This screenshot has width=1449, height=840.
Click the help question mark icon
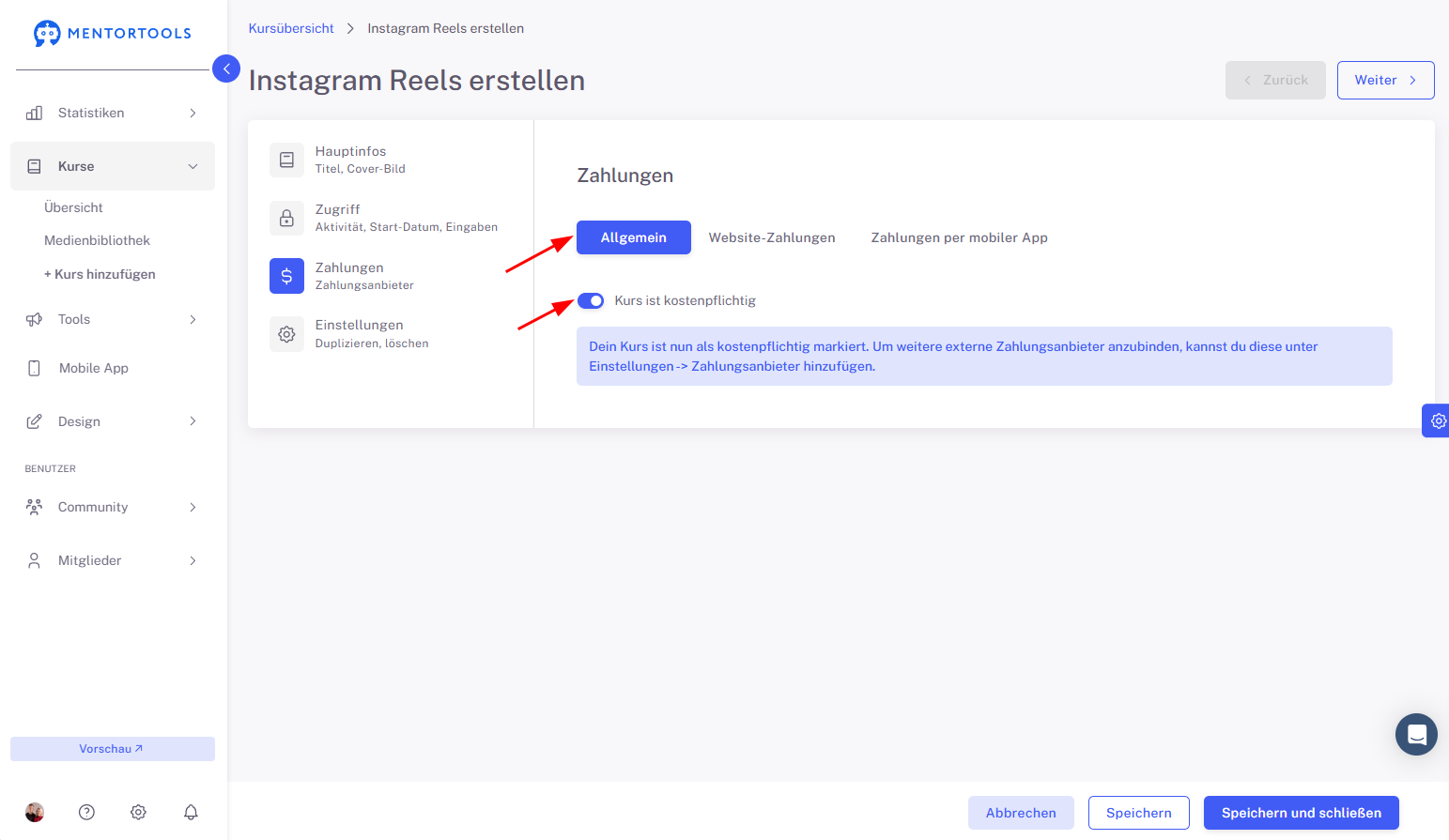point(86,812)
